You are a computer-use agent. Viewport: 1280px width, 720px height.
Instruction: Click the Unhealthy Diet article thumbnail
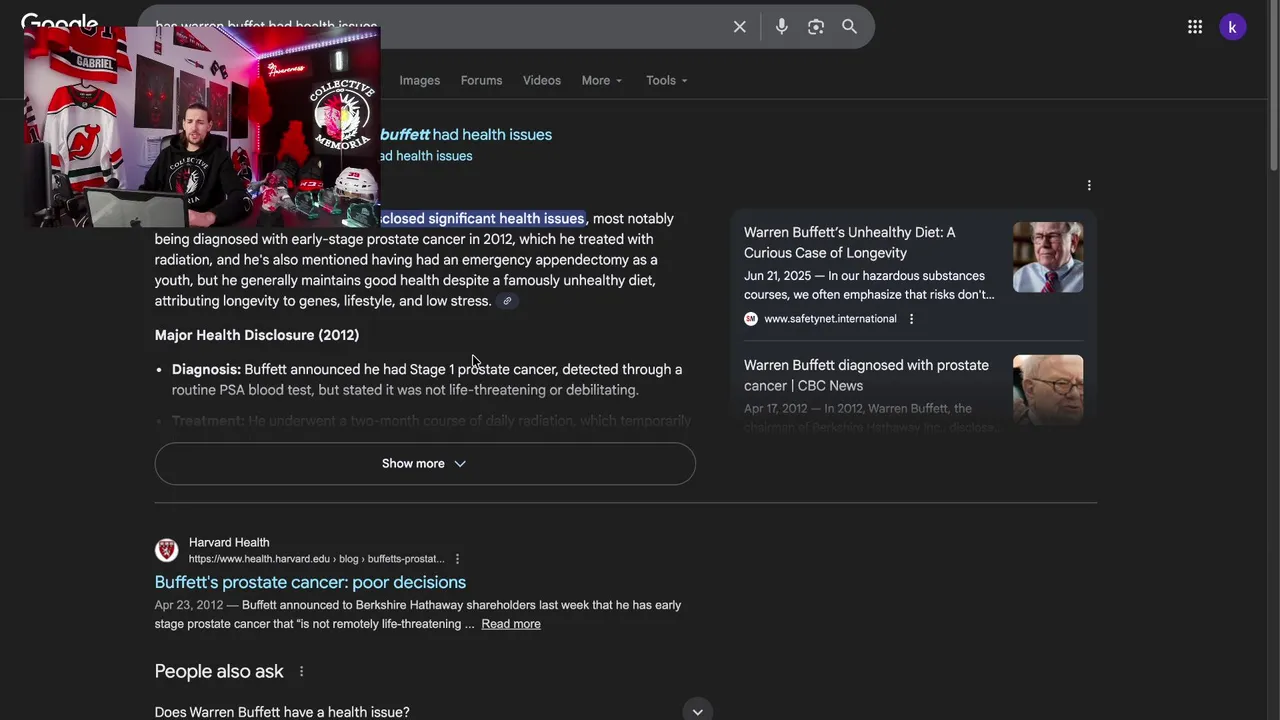pyautogui.click(x=1048, y=257)
